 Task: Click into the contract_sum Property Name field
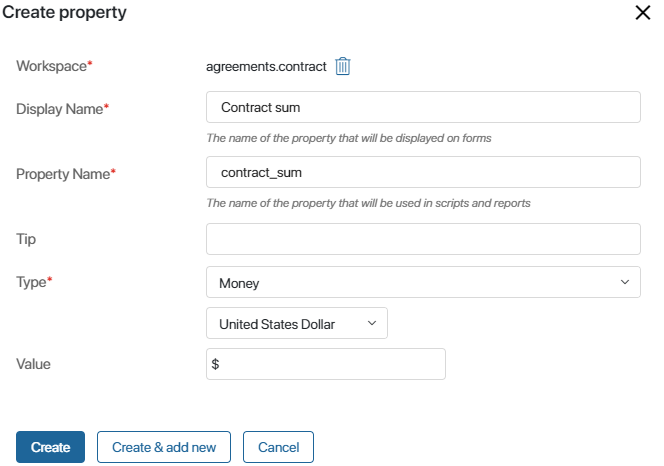pos(423,172)
